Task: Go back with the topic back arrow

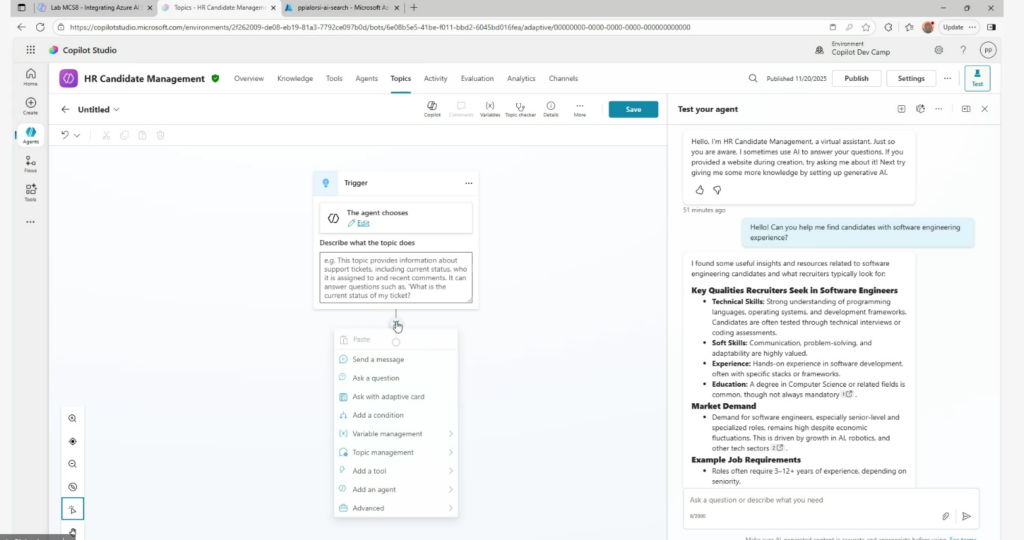Action: point(65,110)
